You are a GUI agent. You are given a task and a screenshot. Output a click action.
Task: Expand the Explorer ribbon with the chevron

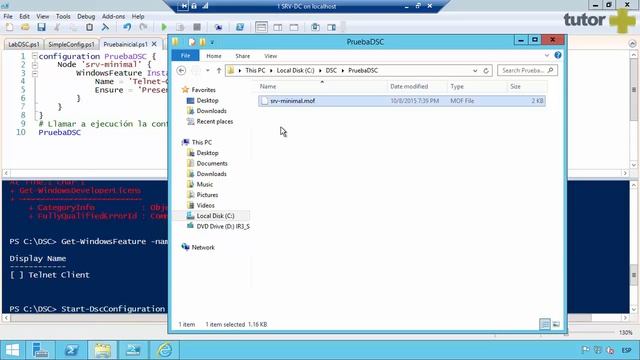[547, 55]
